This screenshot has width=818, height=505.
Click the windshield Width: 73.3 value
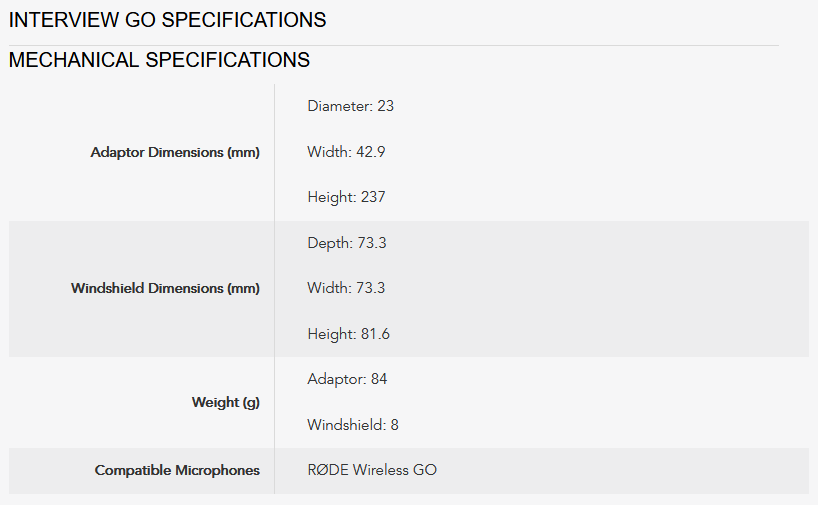point(346,288)
